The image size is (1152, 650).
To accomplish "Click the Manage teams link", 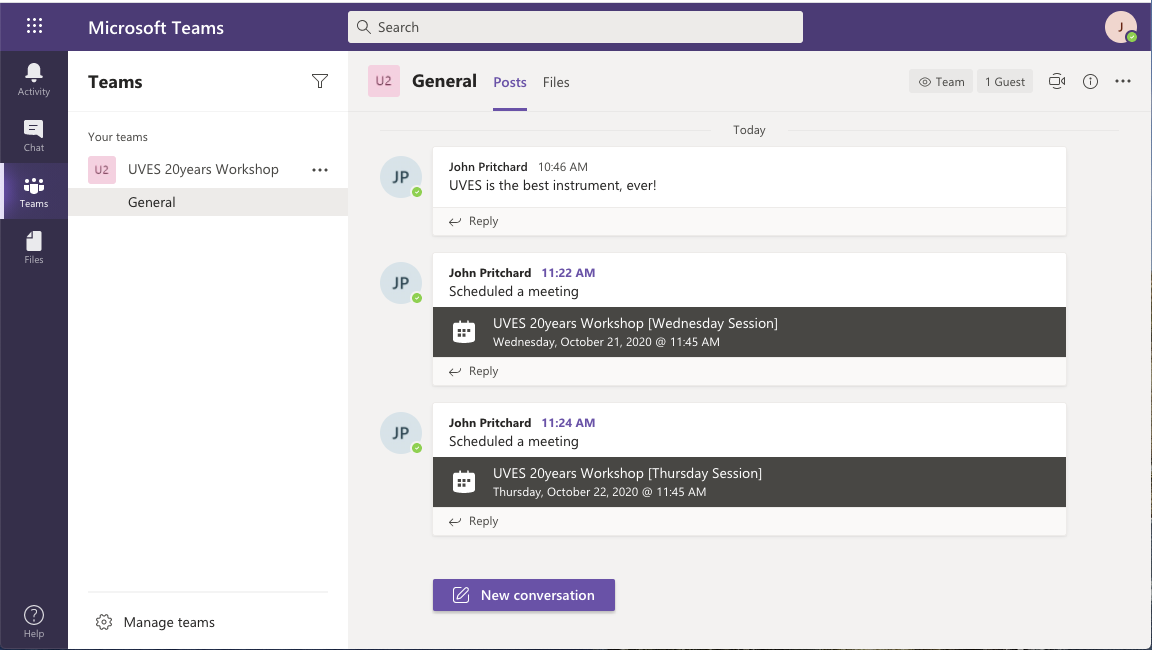I will coord(169,622).
